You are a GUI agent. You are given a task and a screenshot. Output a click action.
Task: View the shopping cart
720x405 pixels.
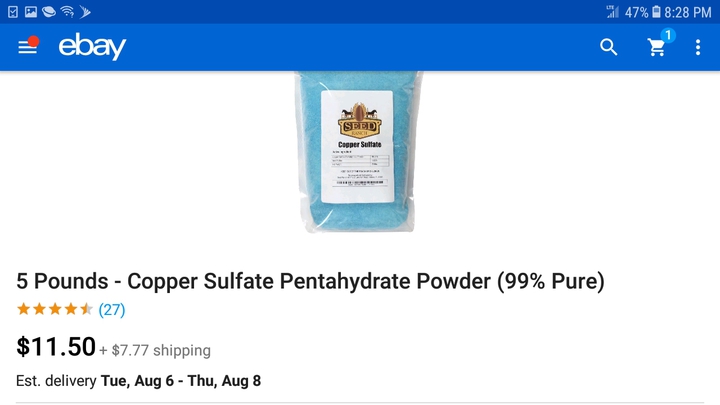(656, 47)
